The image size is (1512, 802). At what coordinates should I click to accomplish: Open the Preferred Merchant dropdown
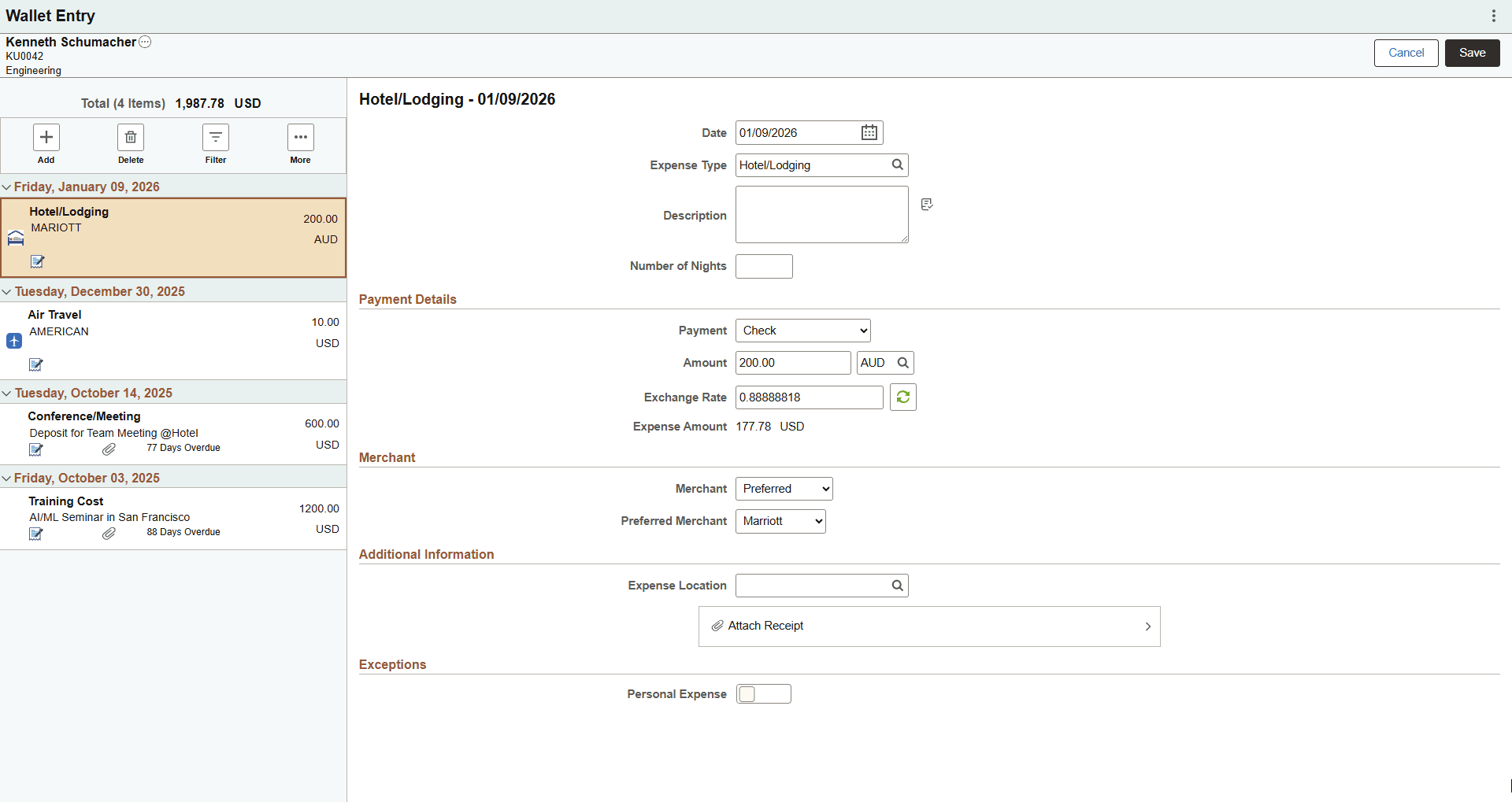click(780, 521)
